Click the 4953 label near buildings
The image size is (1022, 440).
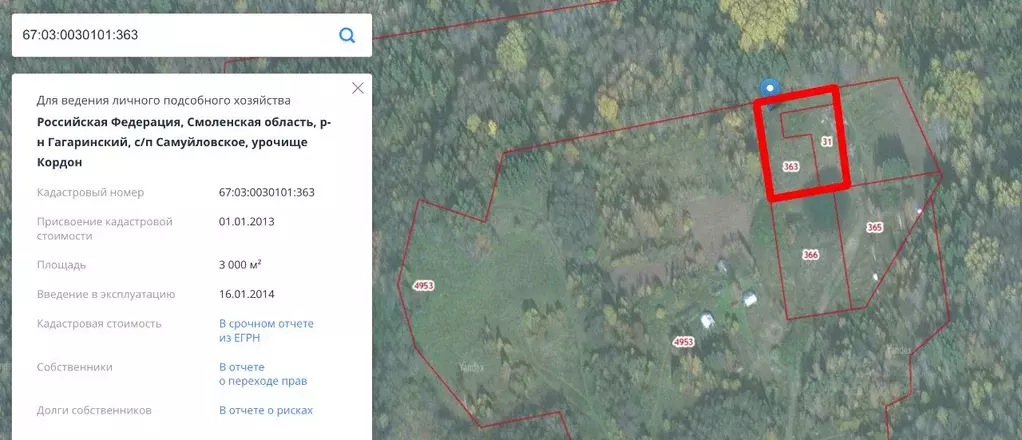pyautogui.click(x=683, y=342)
